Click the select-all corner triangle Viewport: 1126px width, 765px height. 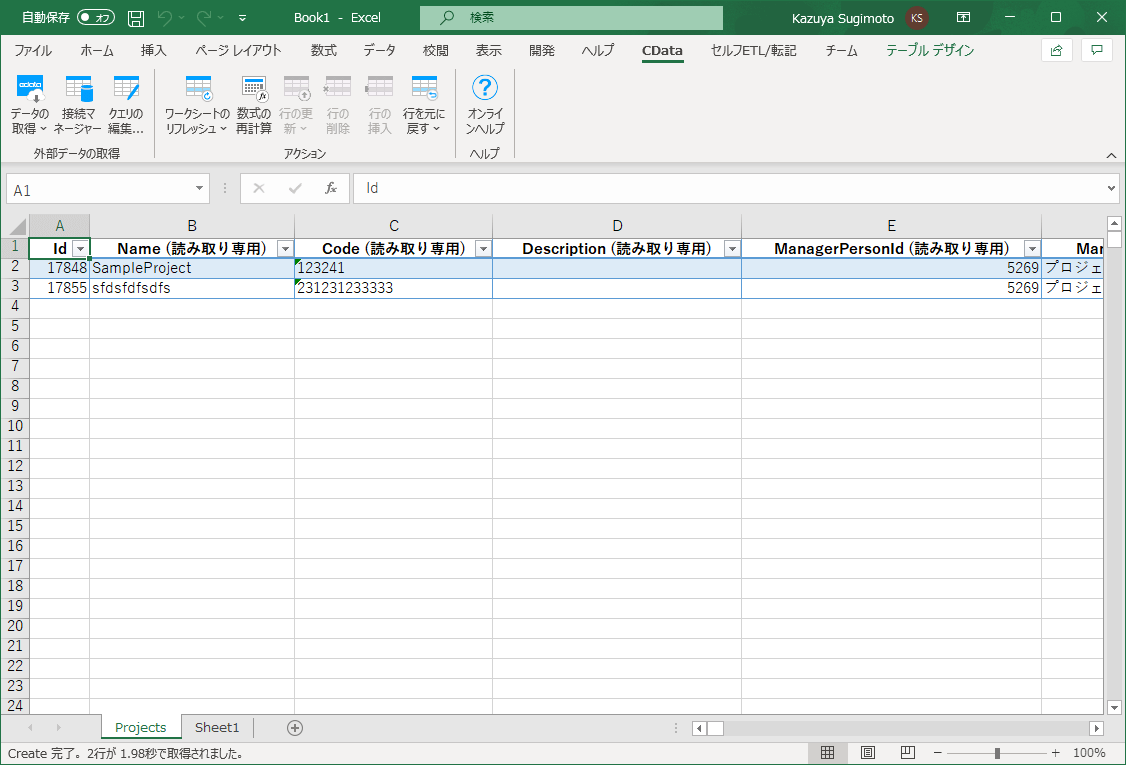click(x=16, y=226)
